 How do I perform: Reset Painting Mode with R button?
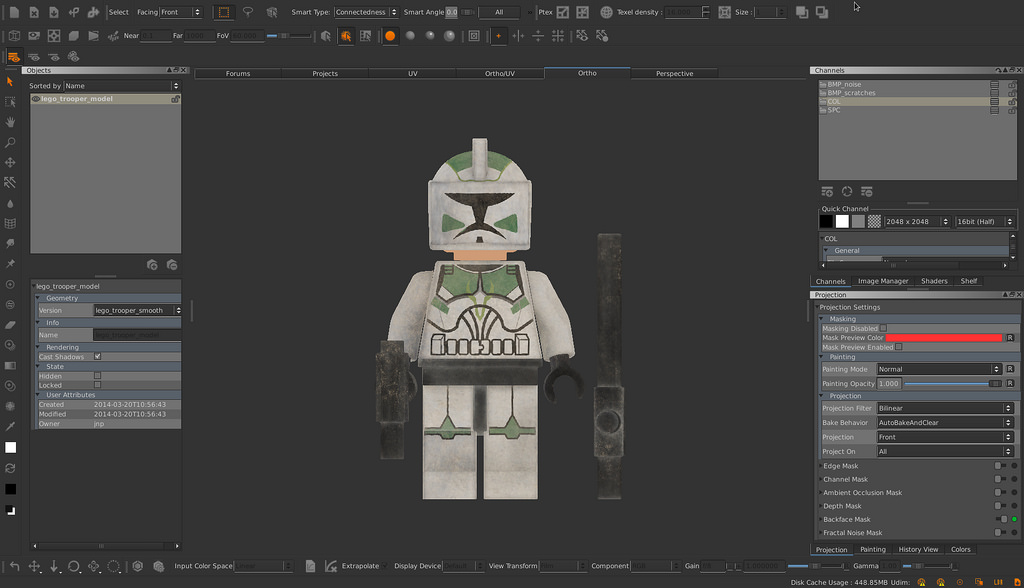tap(1010, 369)
